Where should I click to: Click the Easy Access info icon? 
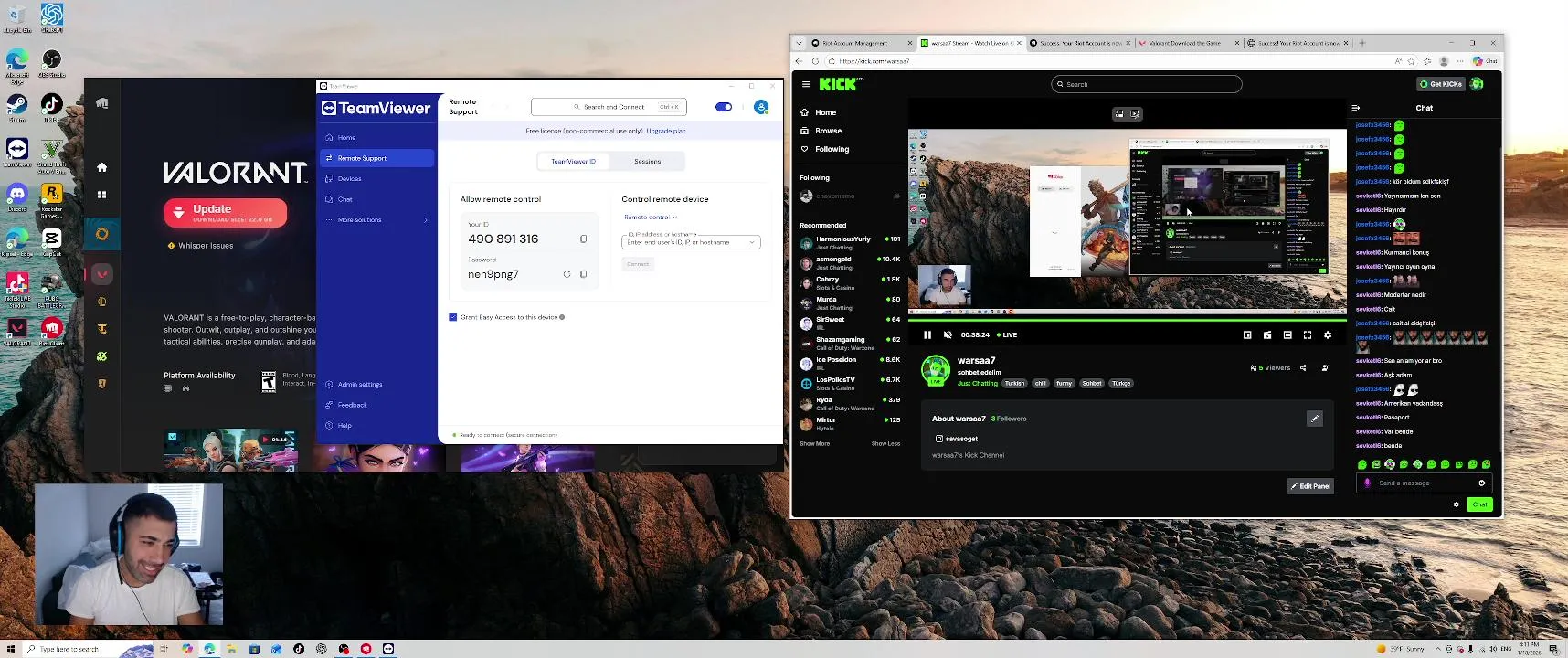(562, 317)
